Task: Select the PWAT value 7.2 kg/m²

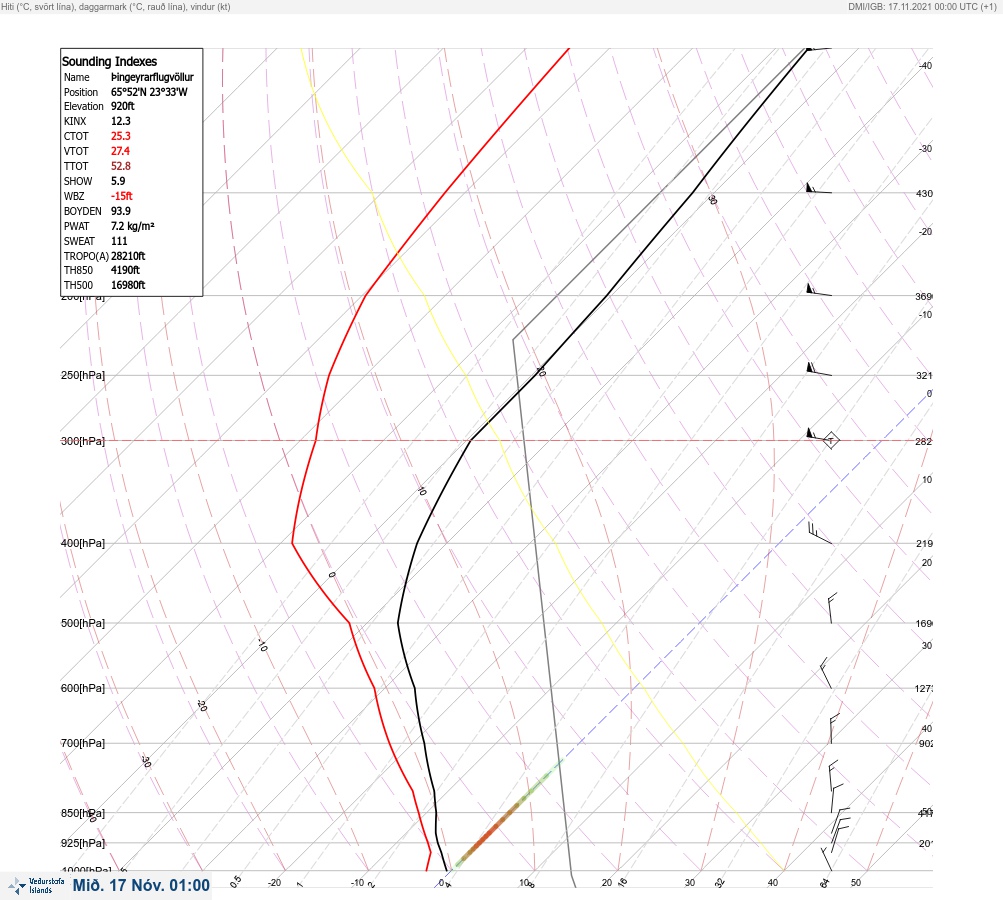Action: coord(132,226)
